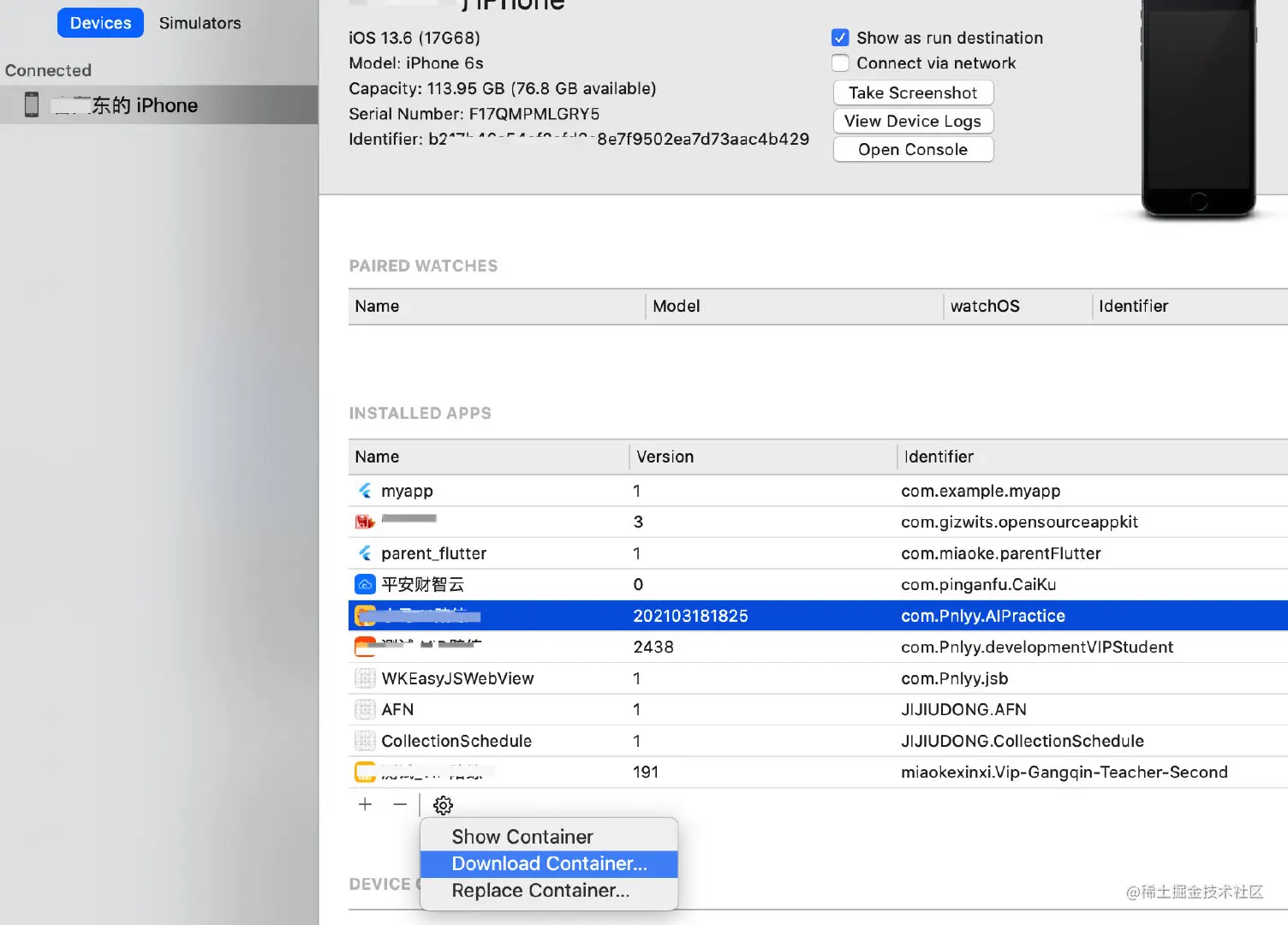Click identifier com.Pnlyy.jsb
This screenshot has width=1288, height=925.
(954, 678)
